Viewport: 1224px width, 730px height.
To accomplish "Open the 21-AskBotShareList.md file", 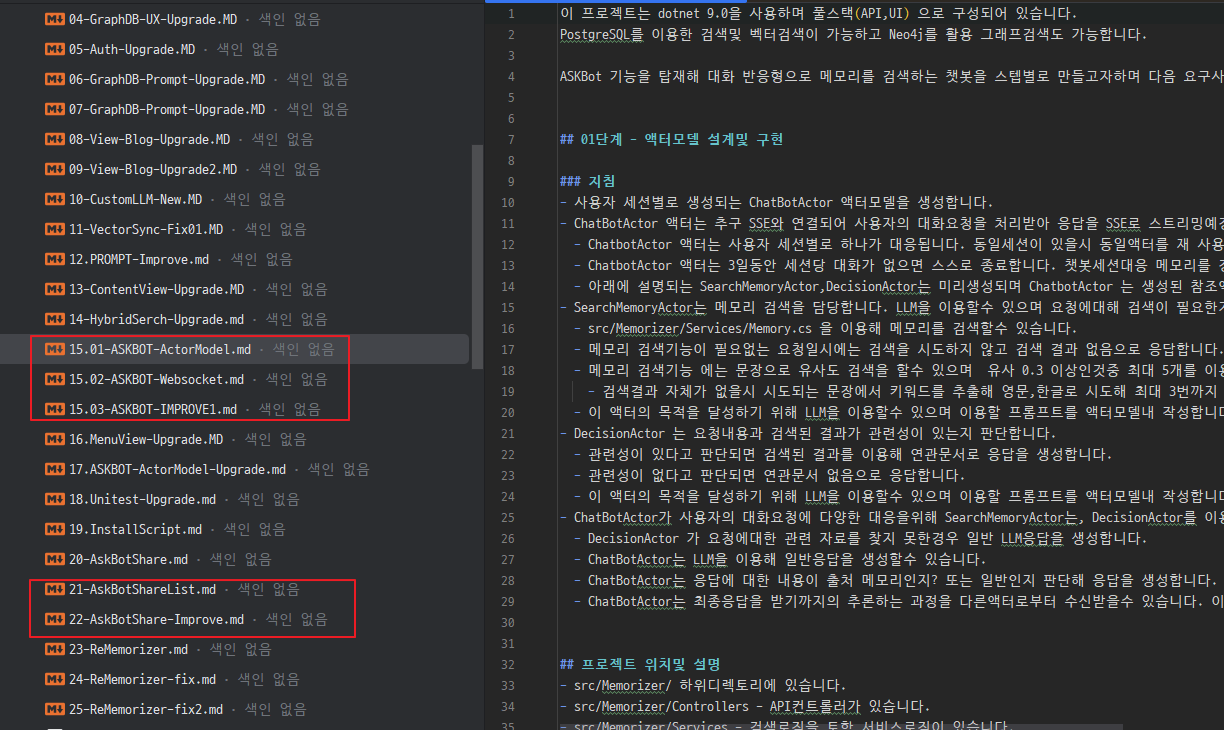I will coord(142,589).
